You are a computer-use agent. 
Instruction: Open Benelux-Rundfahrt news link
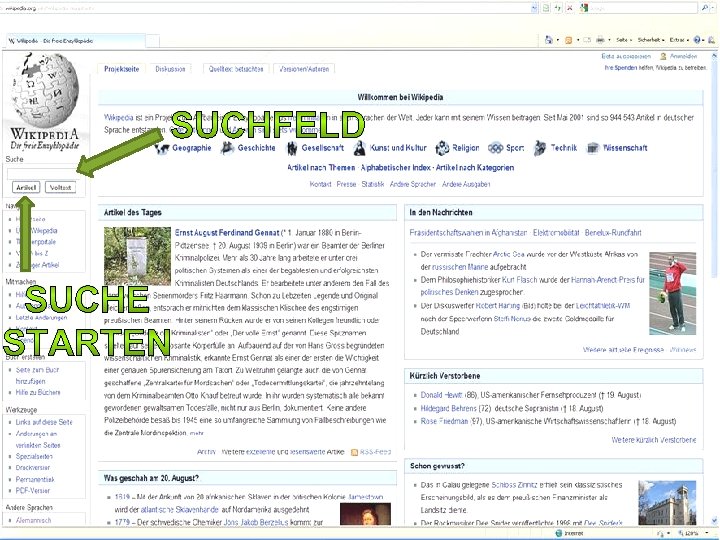[x=613, y=233]
